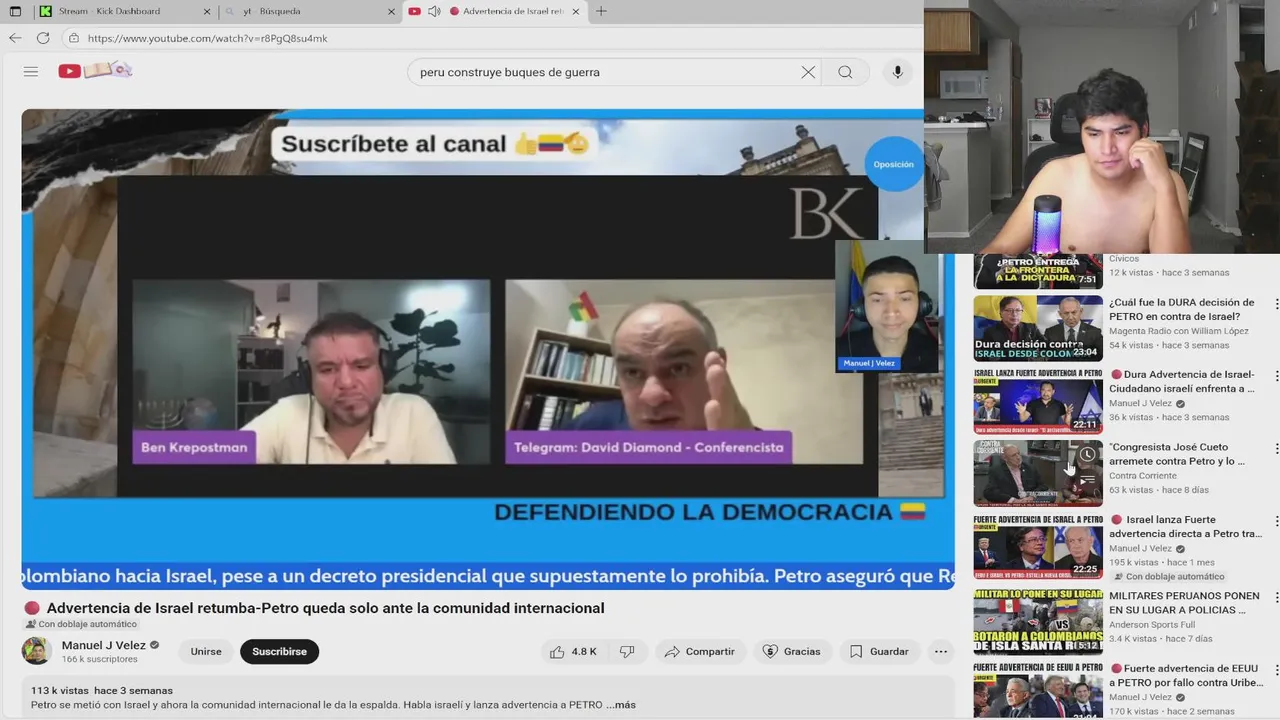Open Fuerte advertencia de EEUU thumbnail
Viewport: 1280px width, 720px height.
pyautogui.click(x=1038, y=690)
